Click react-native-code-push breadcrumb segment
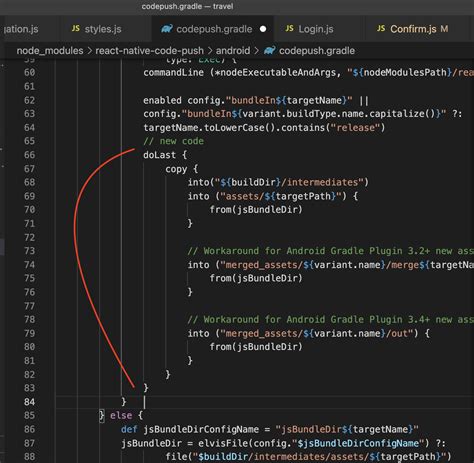This screenshot has height=463, width=474. [x=149, y=51]
